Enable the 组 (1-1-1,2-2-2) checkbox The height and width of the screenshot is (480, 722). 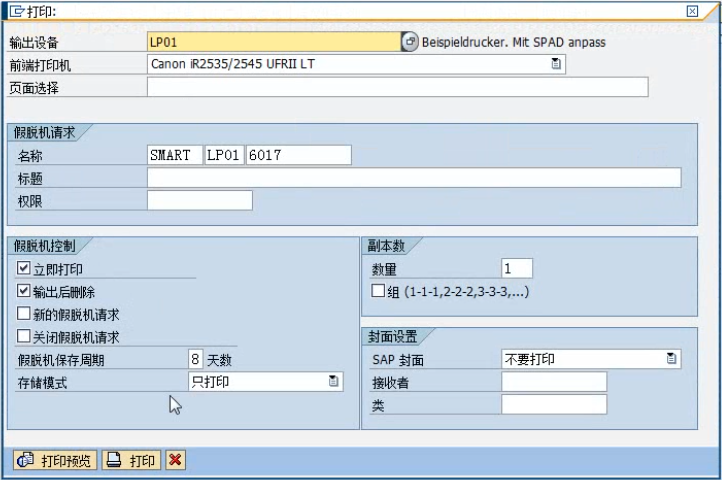tap(378, 291)
